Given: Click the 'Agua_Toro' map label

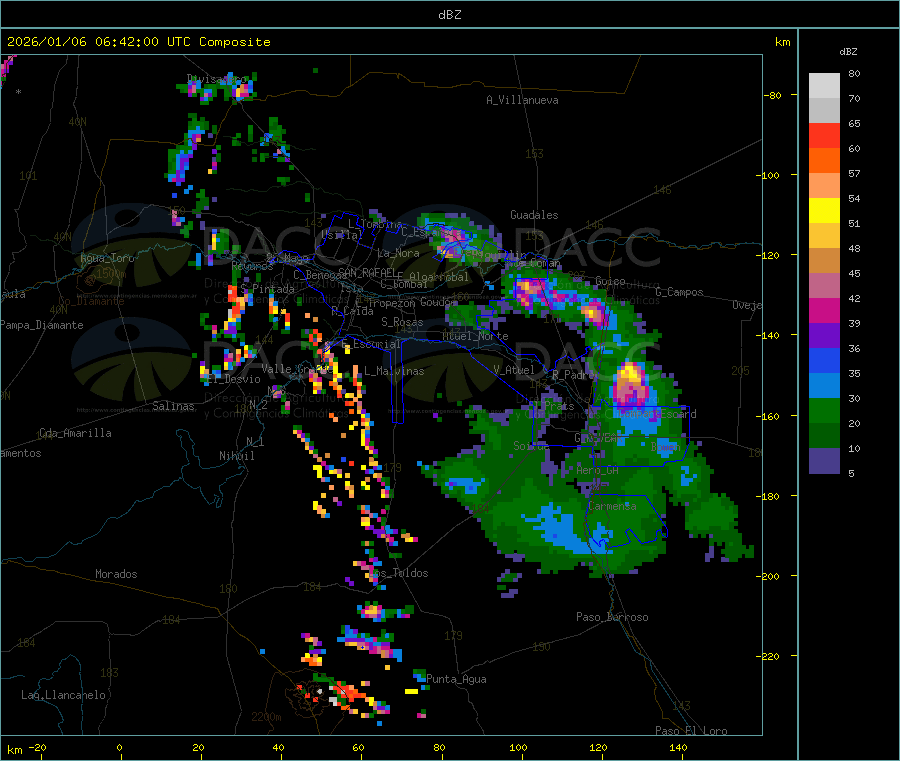Looking at the screenshot, I should 107,258.
